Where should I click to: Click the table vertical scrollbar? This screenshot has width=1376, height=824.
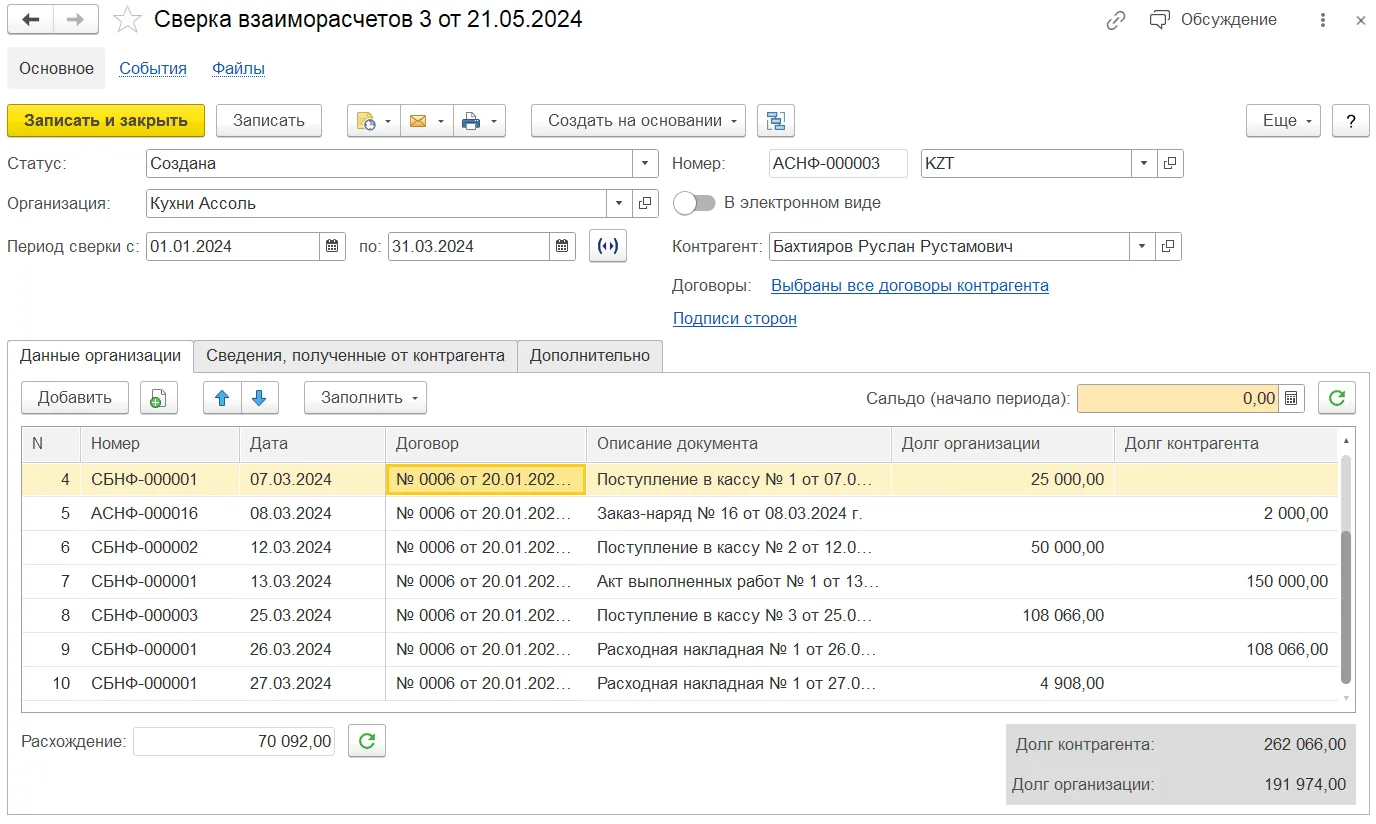pyautogui.click(x=1346, y=568)
